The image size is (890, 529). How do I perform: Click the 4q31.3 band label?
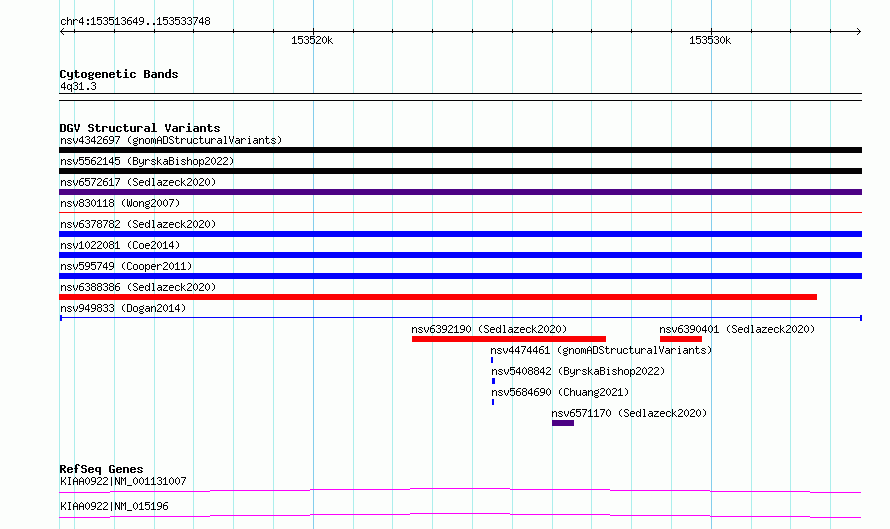coord(78,86)
